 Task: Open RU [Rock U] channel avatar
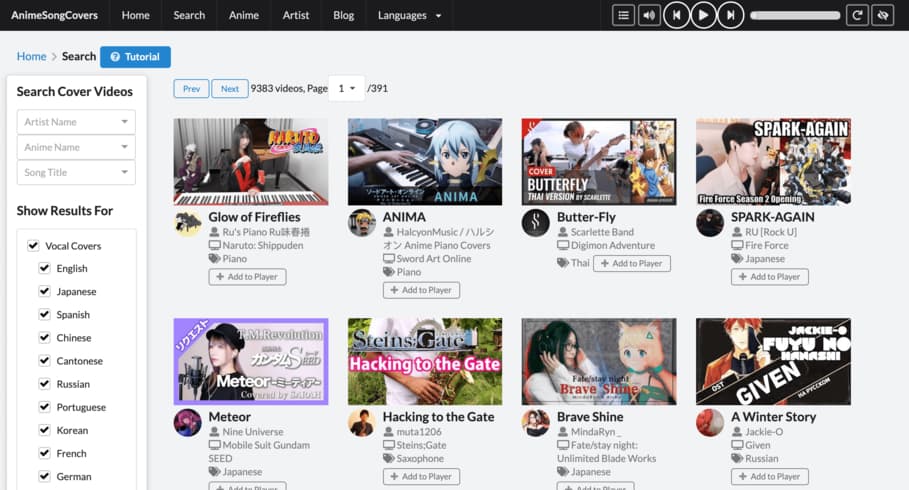click(710, 223)
